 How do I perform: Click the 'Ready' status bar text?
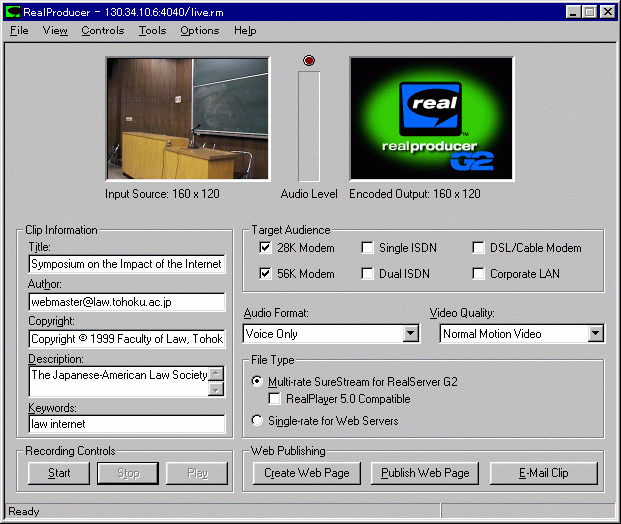(x=24, y=511)
